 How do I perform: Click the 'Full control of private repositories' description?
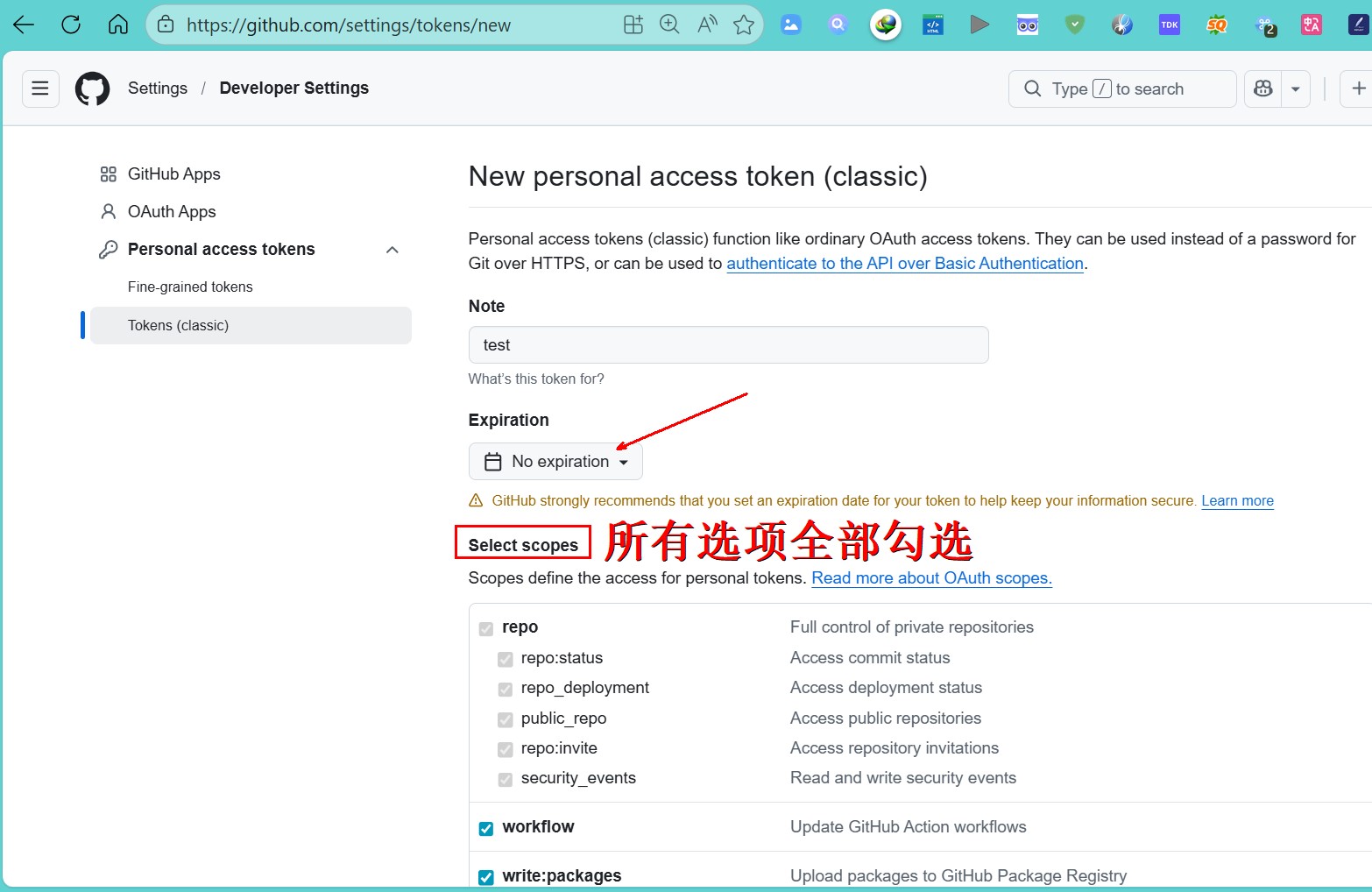(x=912, y=627)
